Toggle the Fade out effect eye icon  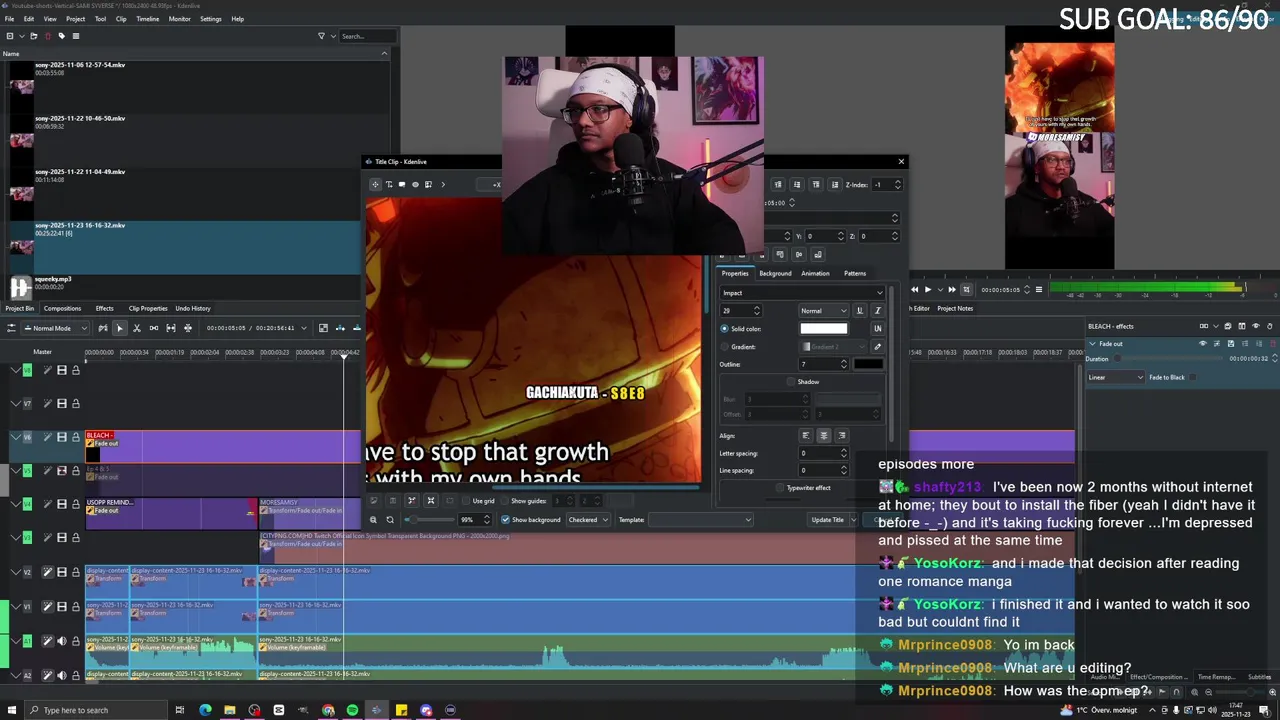pyautogui.click(x=1202, y=343)
